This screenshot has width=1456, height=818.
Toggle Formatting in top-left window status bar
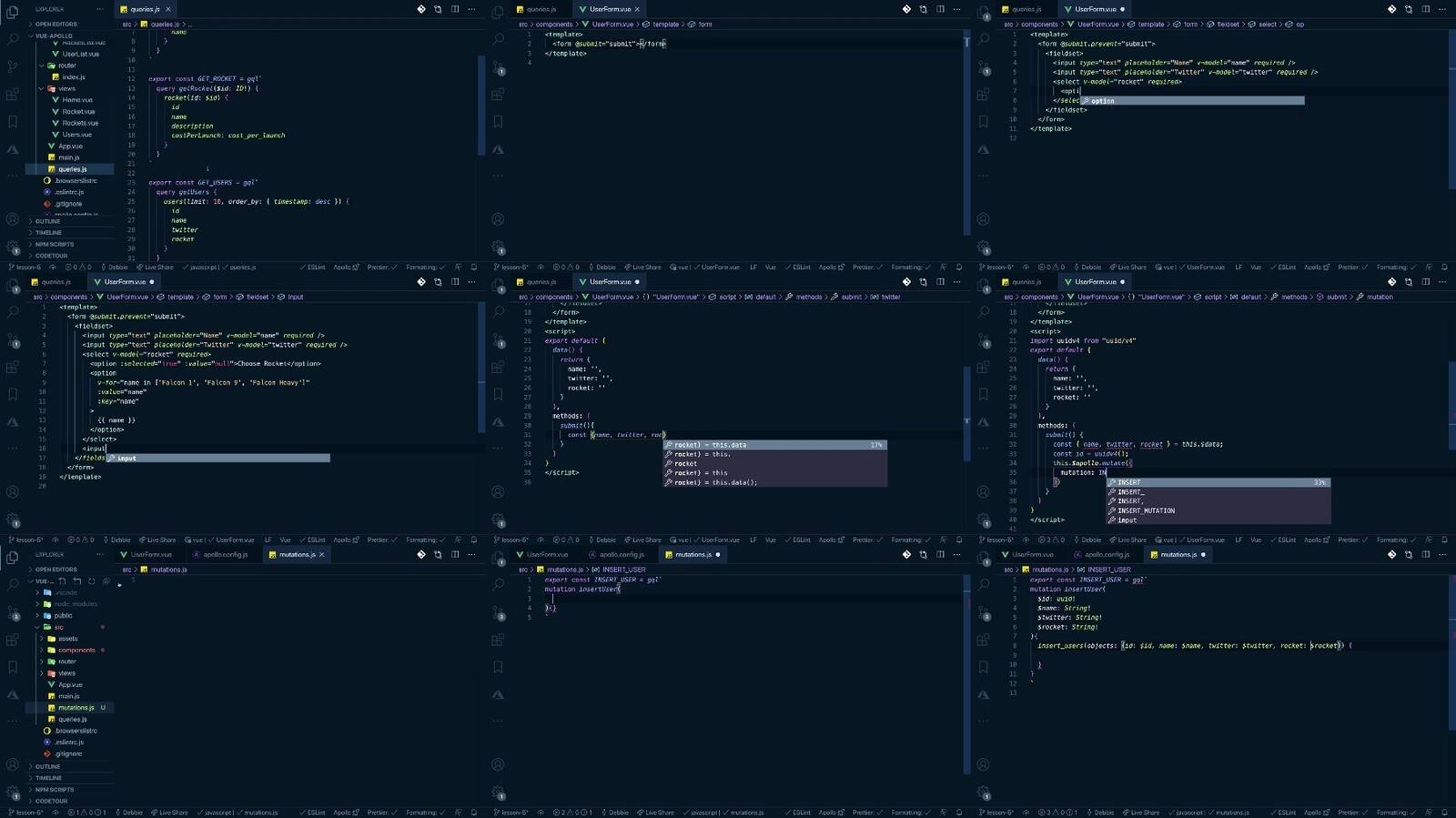tap(425, 268)
